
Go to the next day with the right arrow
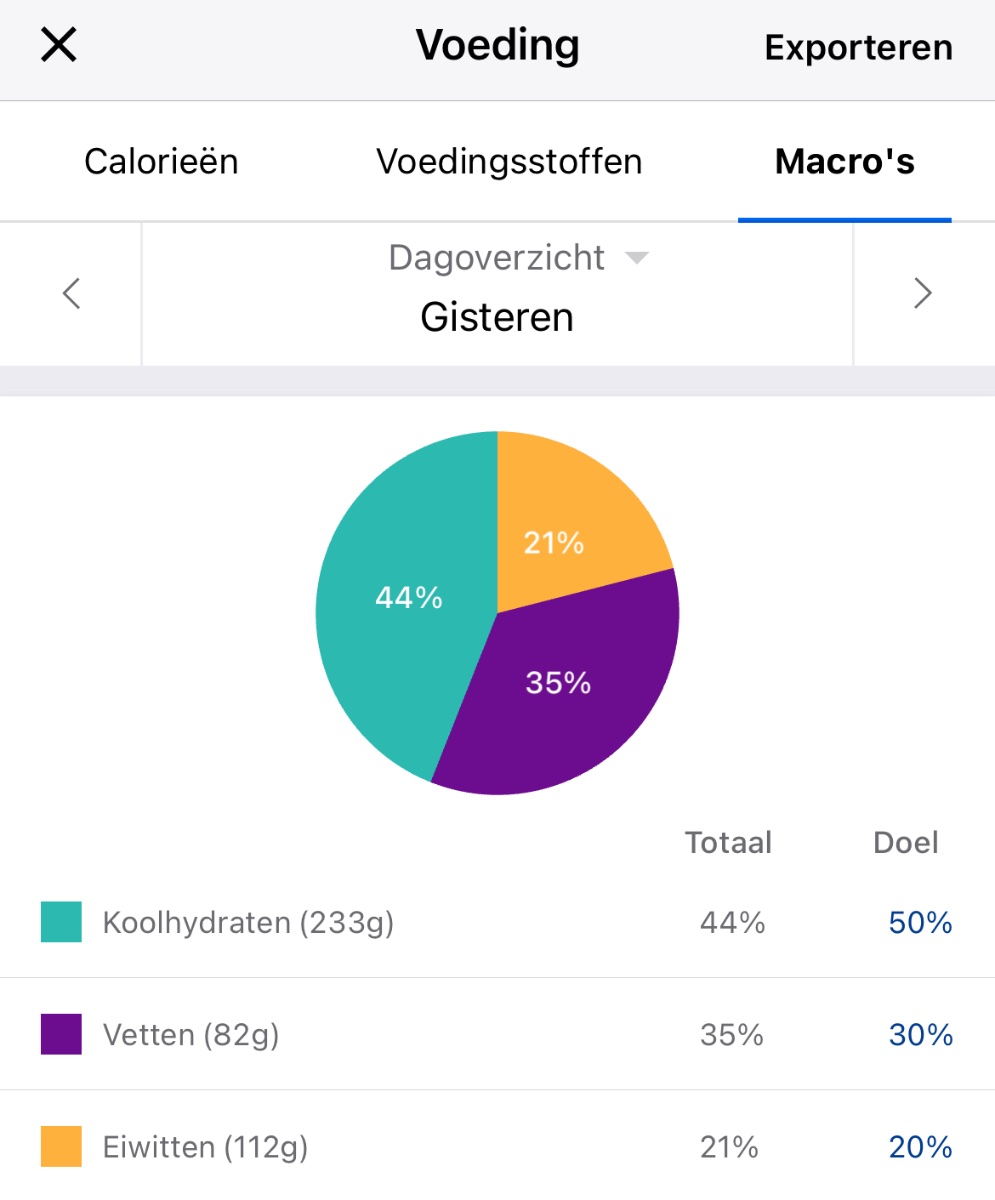click(922, 293)
